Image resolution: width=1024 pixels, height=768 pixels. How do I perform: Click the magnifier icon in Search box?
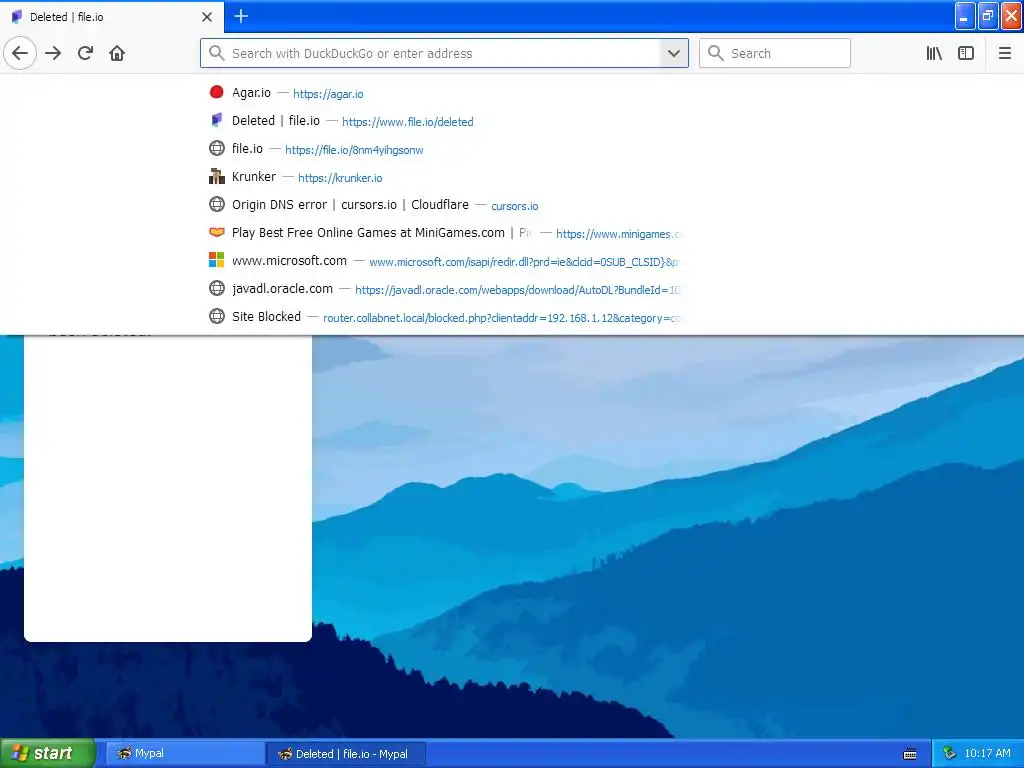(716, 53)
